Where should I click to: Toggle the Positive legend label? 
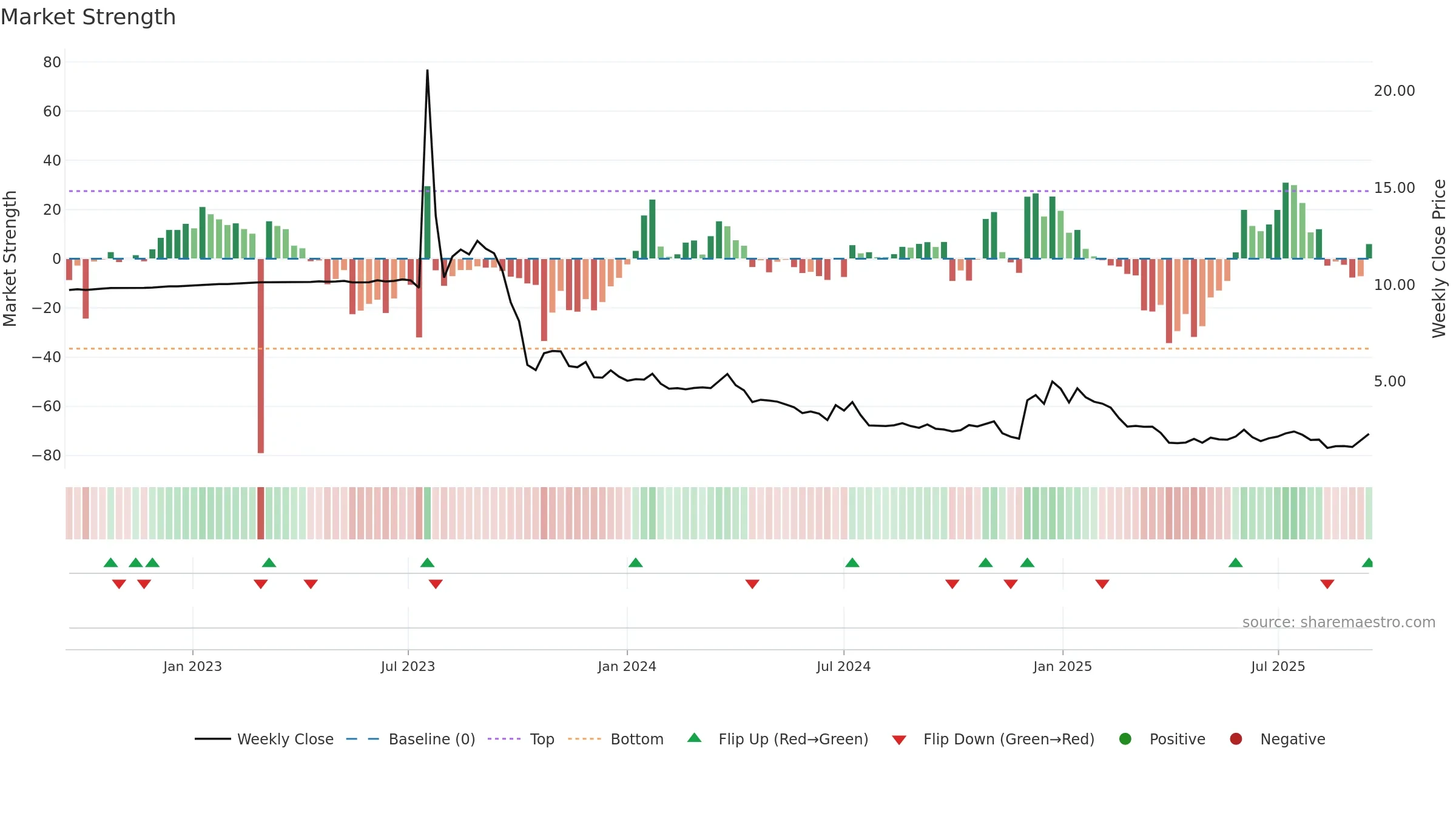pyautogui.click(x=1178, y=739)
